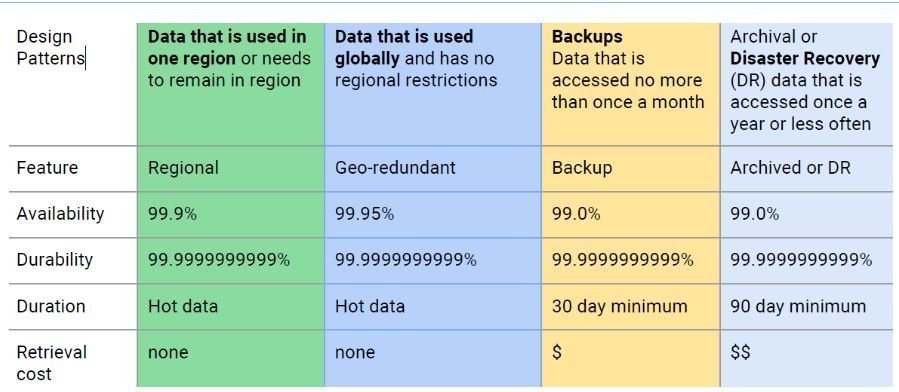
Task: Click the double dollar sign retrieval cost cell
Action: coord(806,358)
